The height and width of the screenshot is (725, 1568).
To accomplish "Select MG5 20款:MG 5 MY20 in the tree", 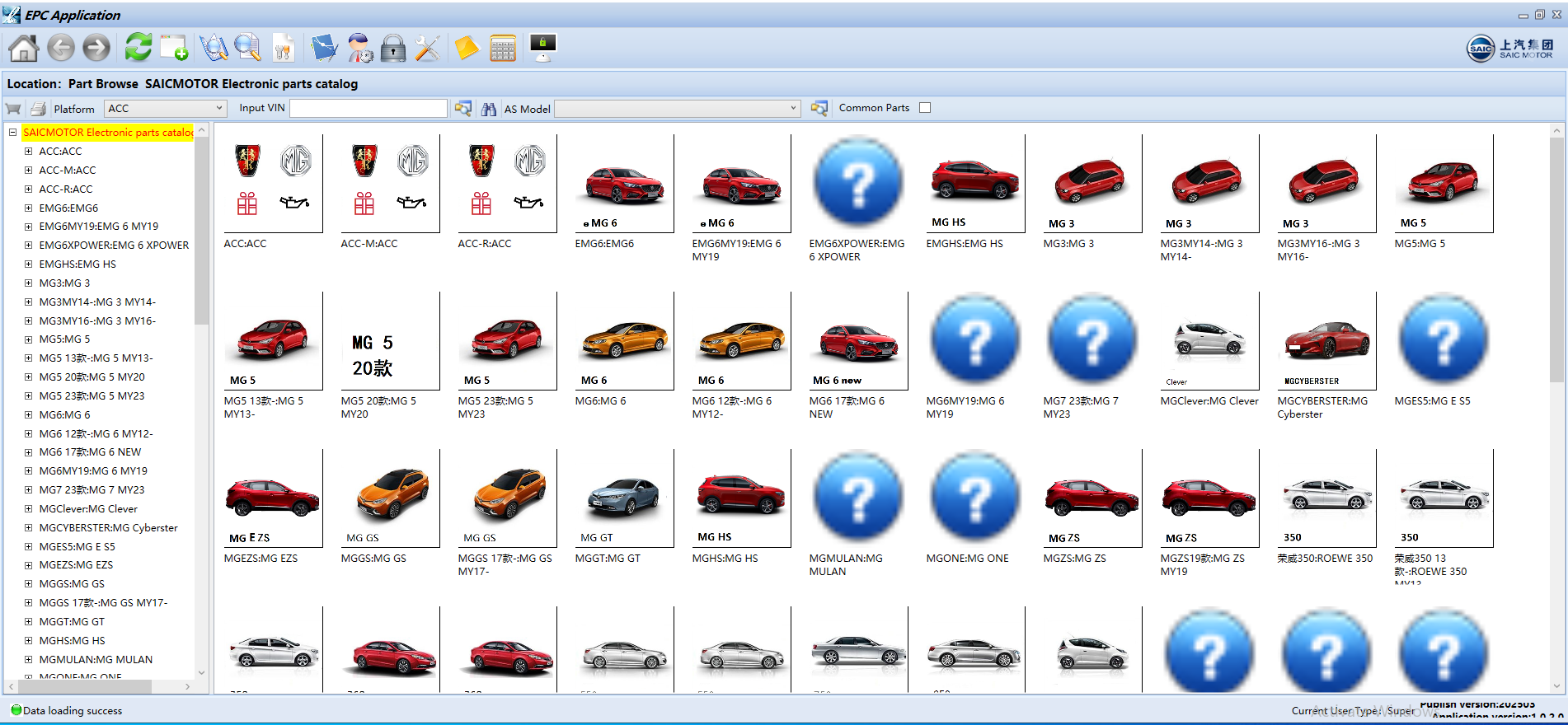I will (x=92, y=377).
